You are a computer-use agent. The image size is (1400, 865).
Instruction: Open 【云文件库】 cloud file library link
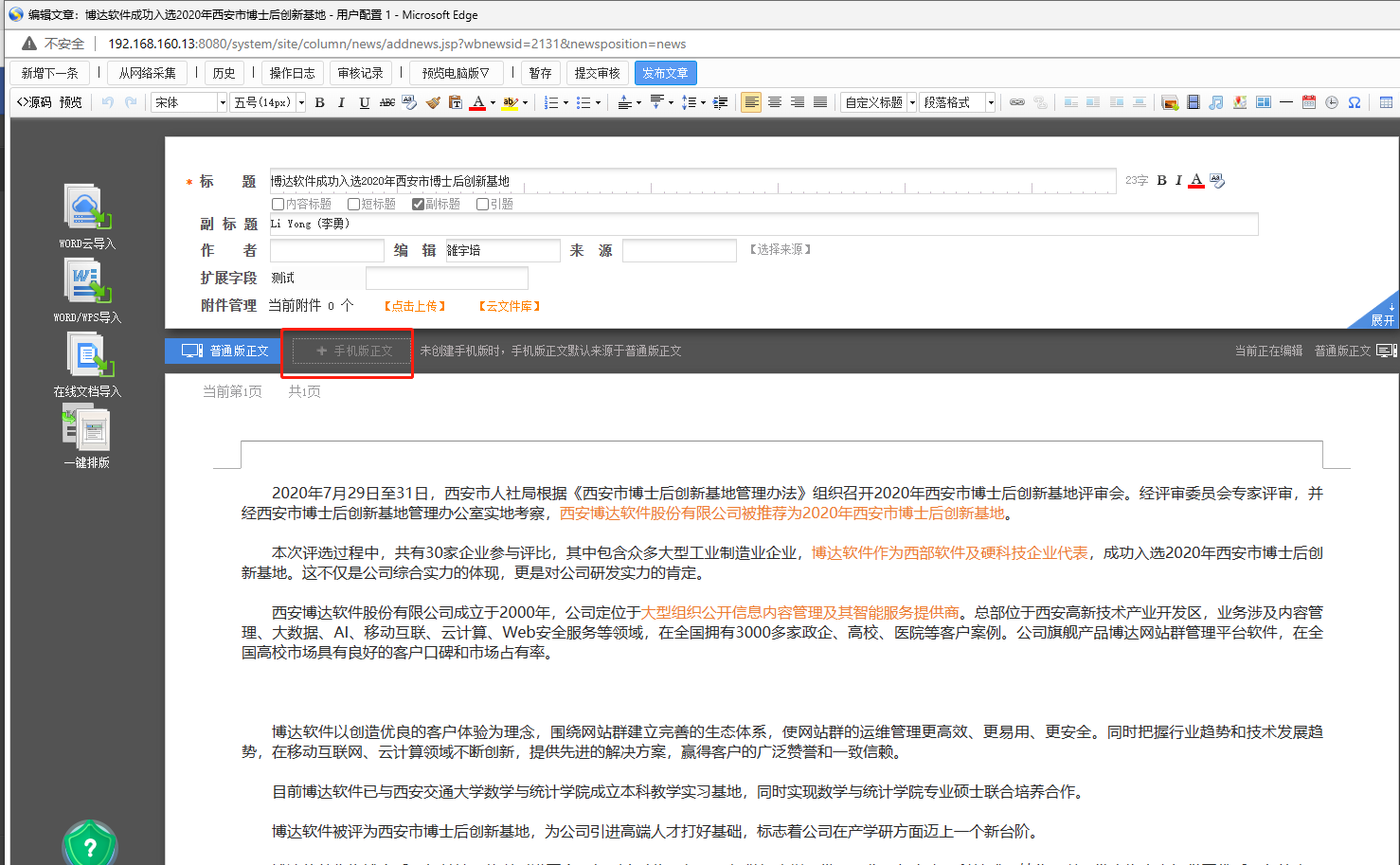click(x=510, y=306)
